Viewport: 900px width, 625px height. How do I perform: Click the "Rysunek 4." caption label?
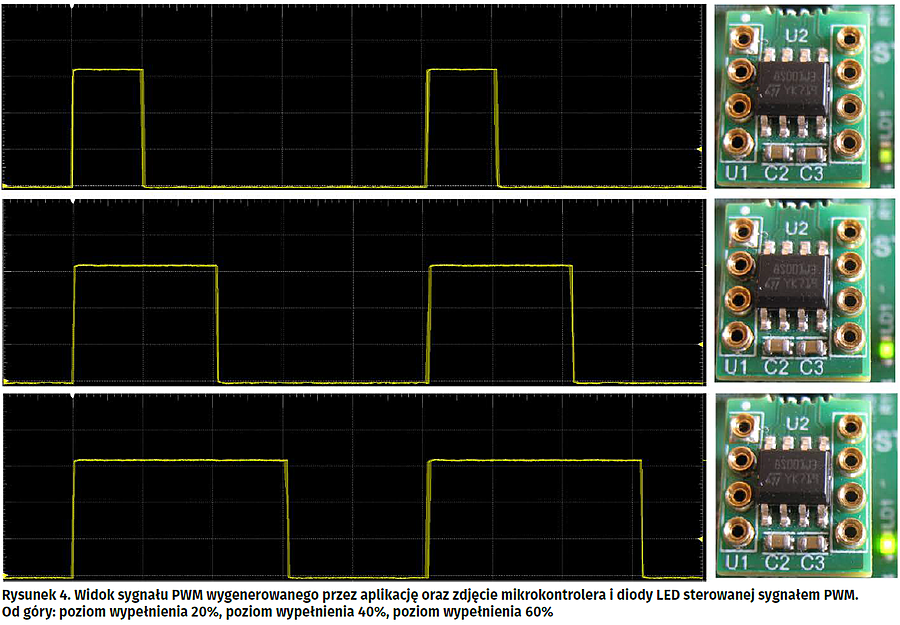coord(37,595)
